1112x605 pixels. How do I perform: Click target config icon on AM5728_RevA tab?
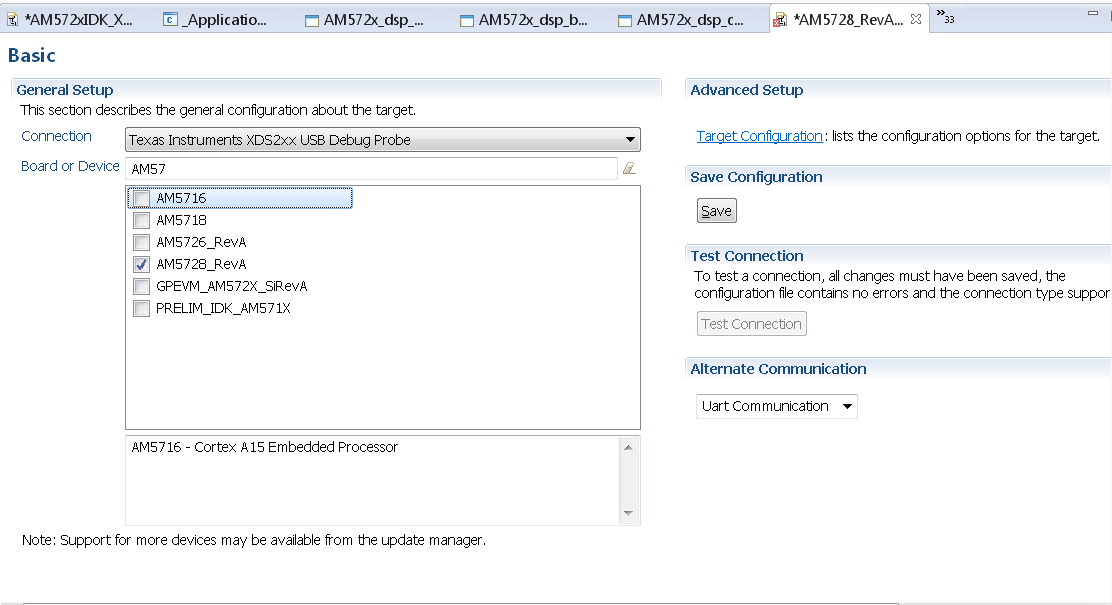pyautogui.click(x=779, y=18)
